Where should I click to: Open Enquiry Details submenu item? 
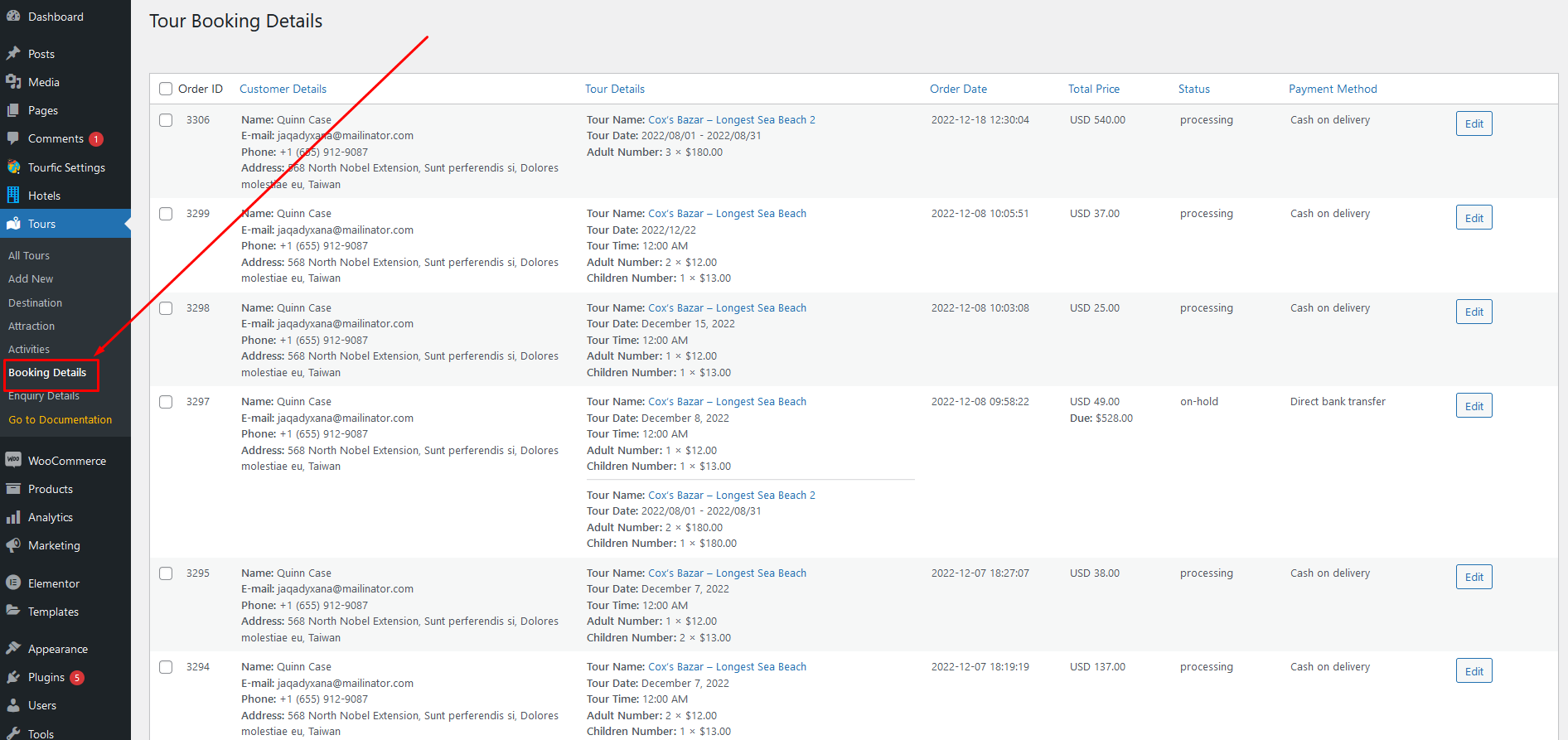coord(44,396)
